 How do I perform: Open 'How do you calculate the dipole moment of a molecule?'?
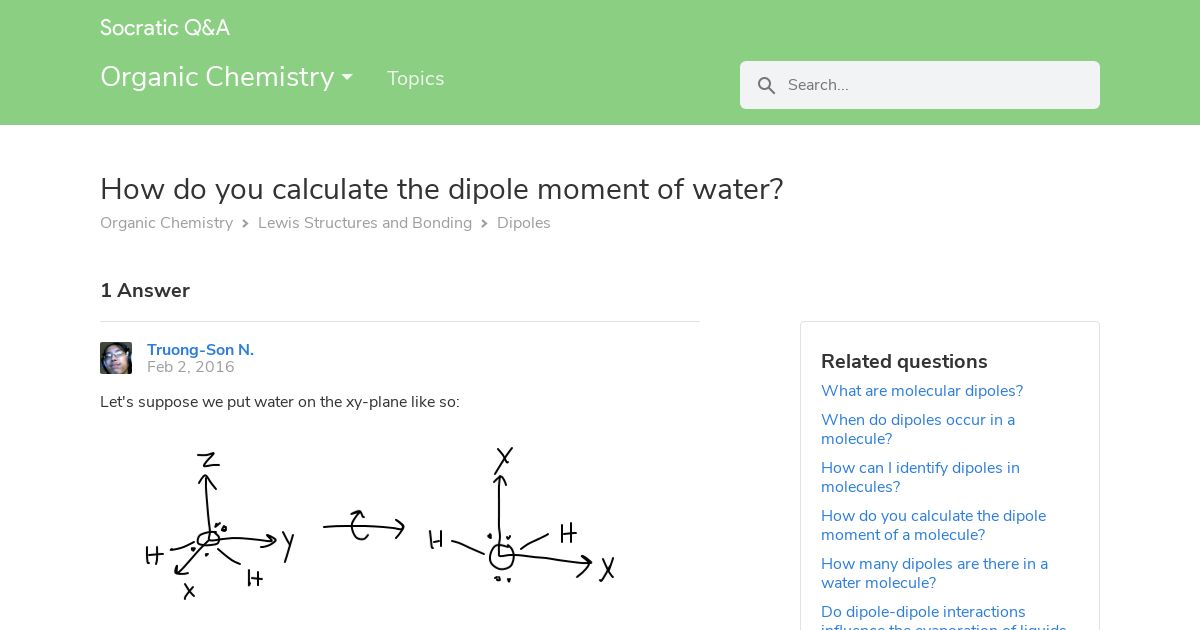click(x=933, y=525)
